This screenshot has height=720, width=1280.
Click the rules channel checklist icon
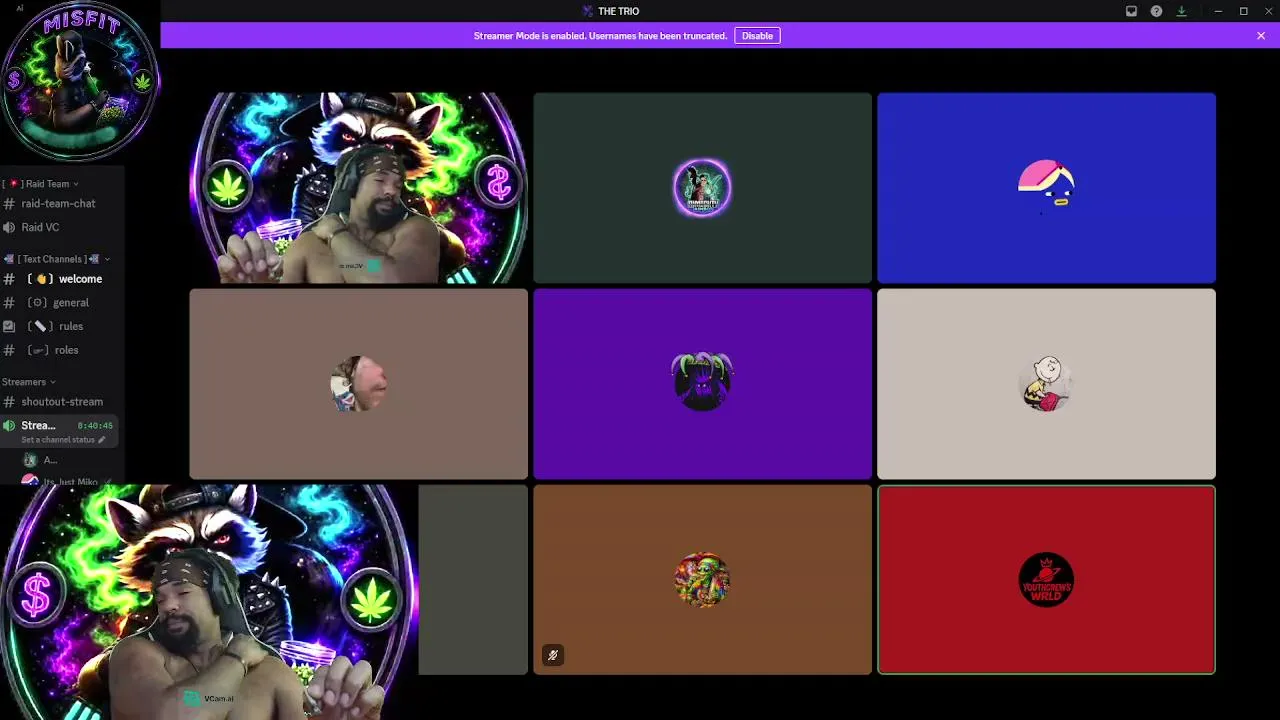(9, 326)
